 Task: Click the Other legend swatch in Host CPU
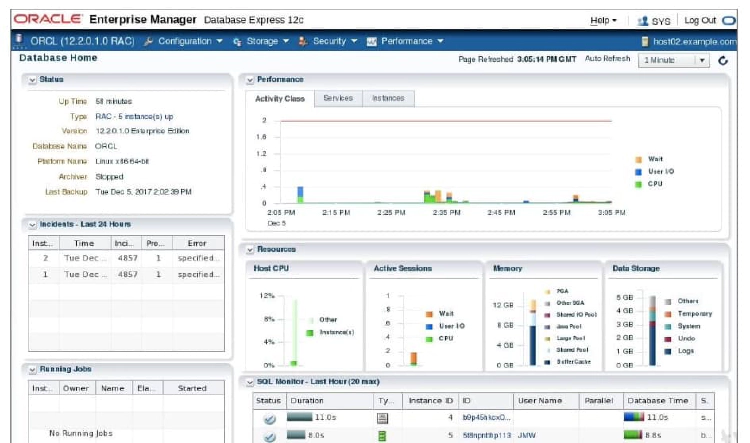tap(309, 320)
